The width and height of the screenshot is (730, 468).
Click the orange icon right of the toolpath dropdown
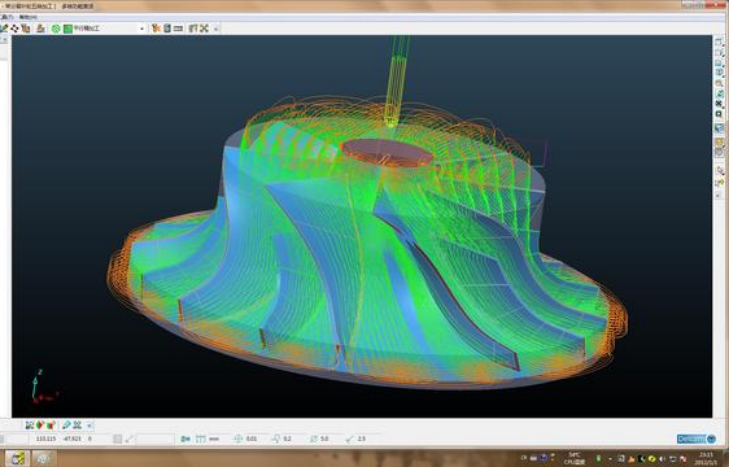coord(155,28)
